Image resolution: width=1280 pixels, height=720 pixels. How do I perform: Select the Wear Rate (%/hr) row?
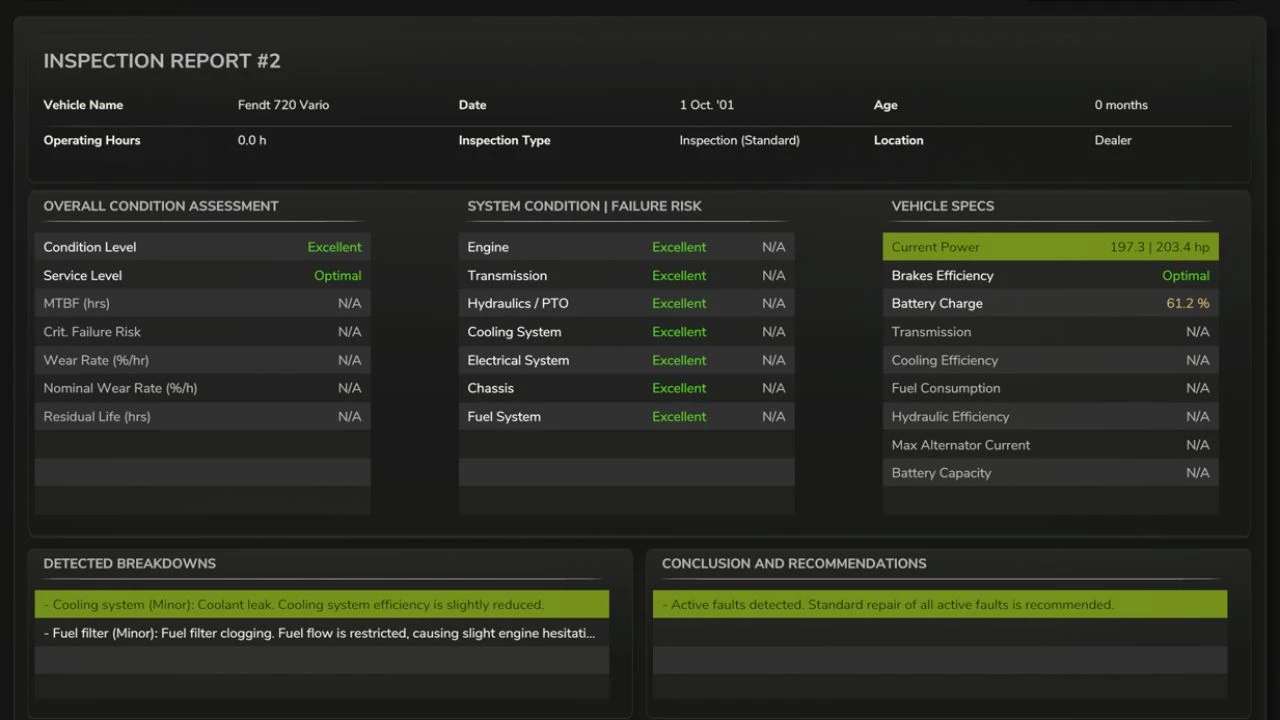point(202,360)
